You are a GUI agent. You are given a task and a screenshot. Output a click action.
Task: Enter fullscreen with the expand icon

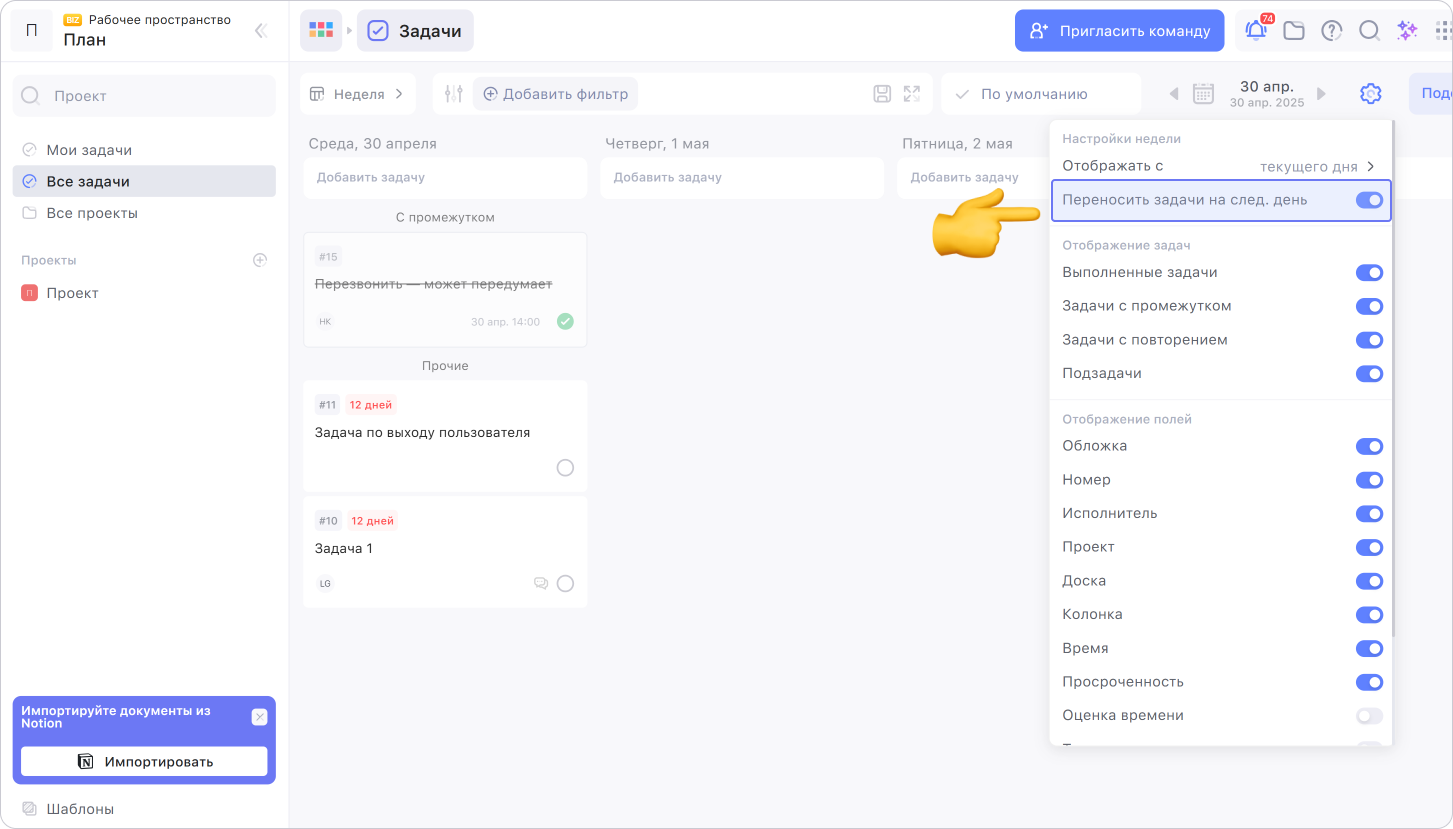[912, 94]
